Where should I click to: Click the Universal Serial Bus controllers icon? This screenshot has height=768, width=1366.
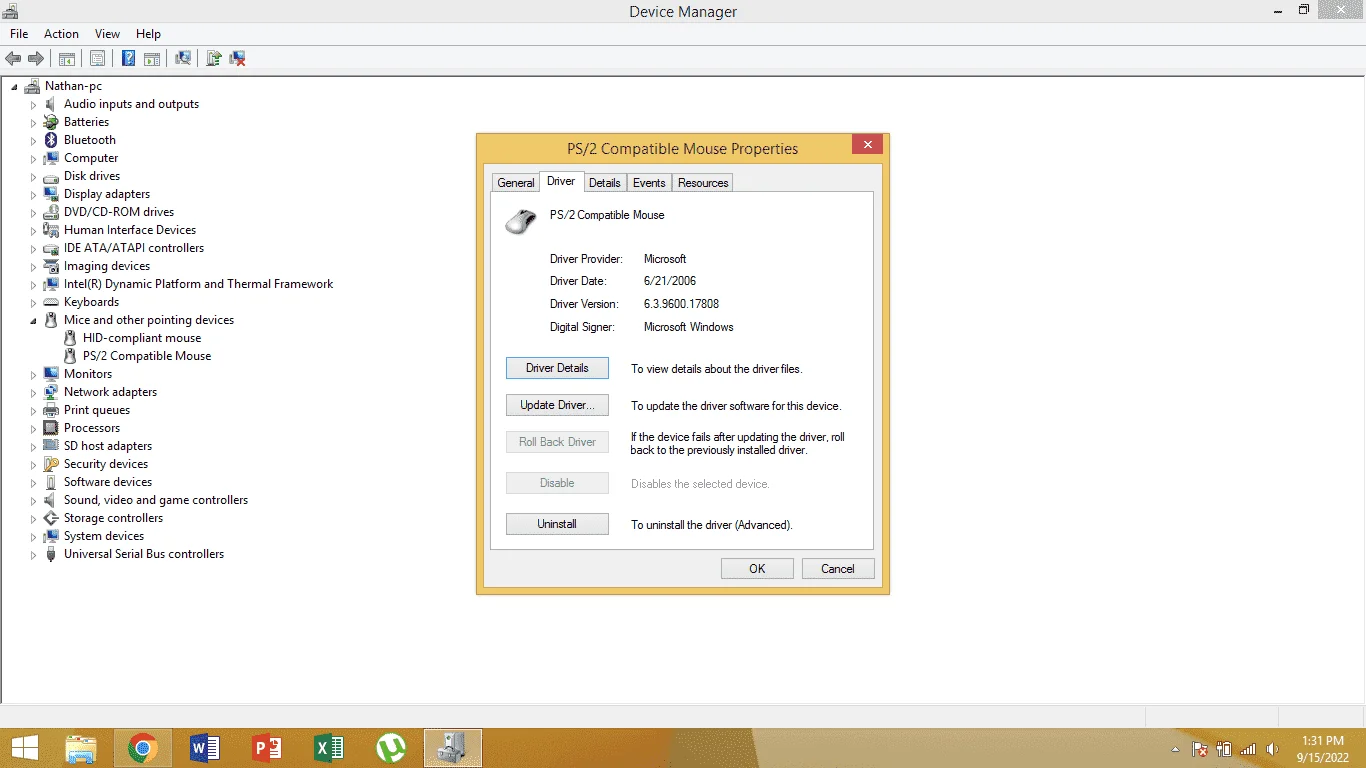pyautogui.click(x=51, y=554)
